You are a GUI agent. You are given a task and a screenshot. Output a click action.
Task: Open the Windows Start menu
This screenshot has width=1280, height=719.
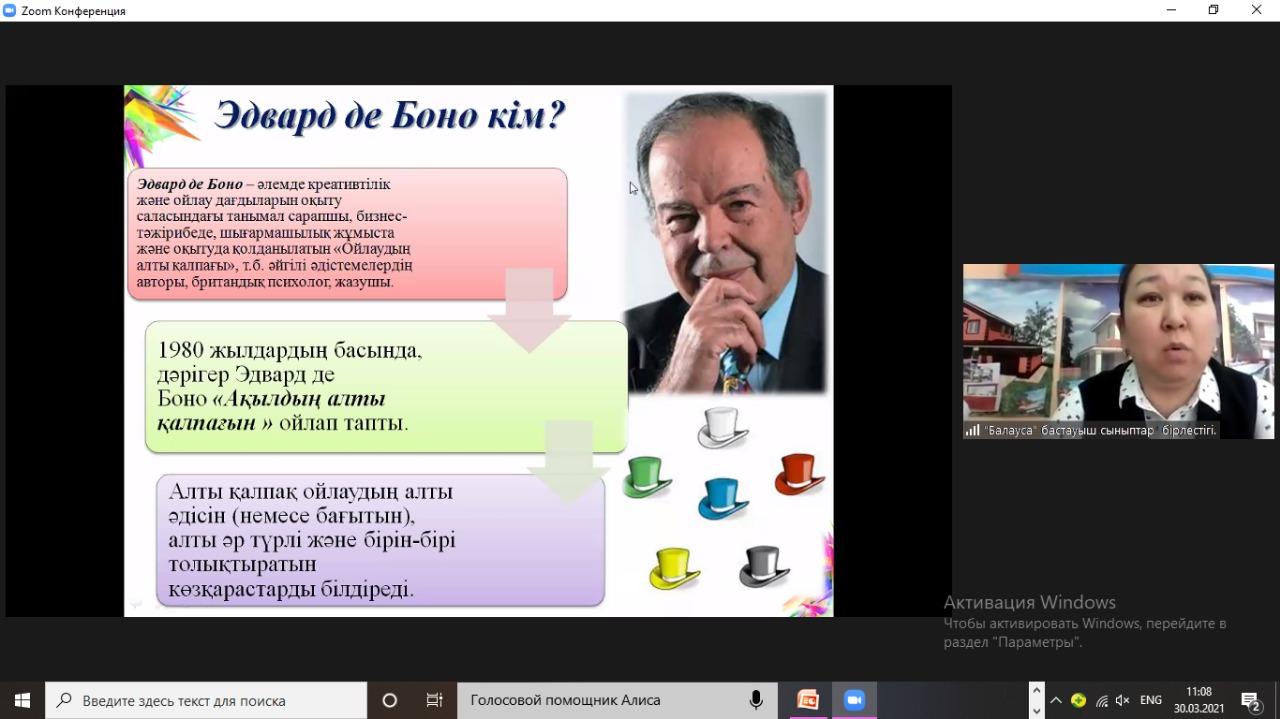tap(22, 700)
